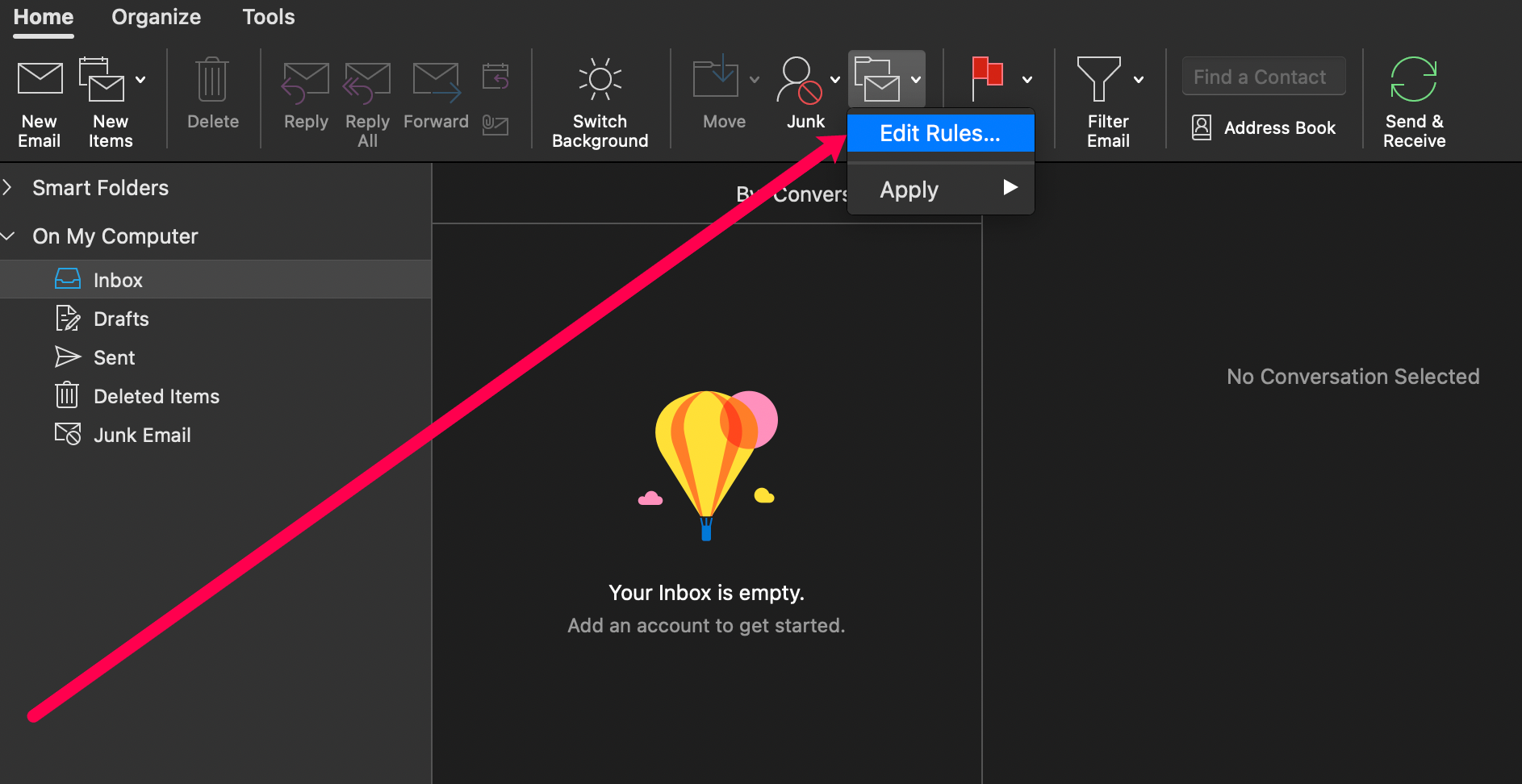Viewport: 1522px width, 784px height.
Task: Click the Rules folder-envelope icon
Action: click(877, 79)
